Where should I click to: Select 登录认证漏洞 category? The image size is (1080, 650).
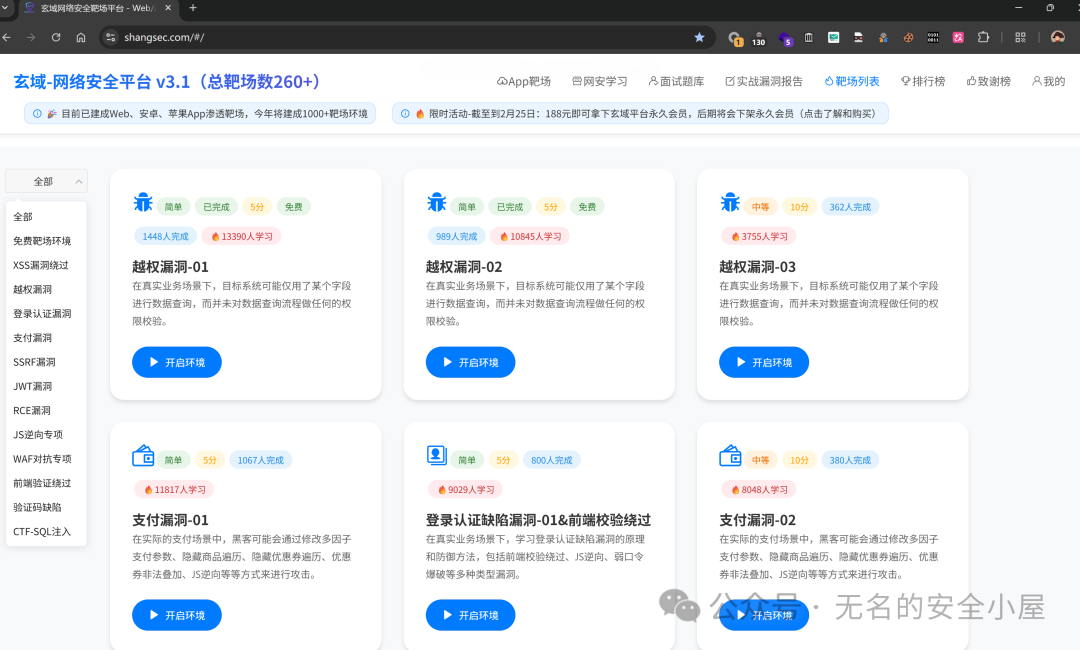coord(46,313)
